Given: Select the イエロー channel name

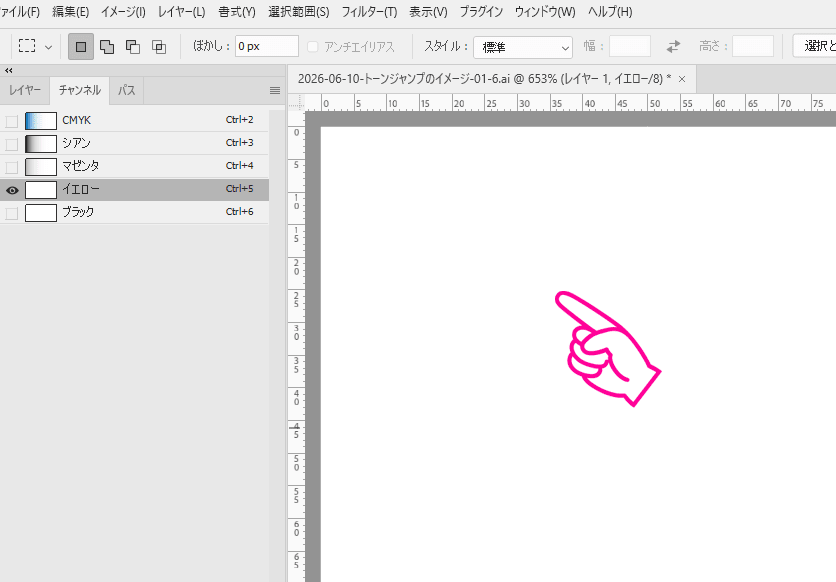Looking at the screenshot, I should pyautogui.click(x=81, y=189).
